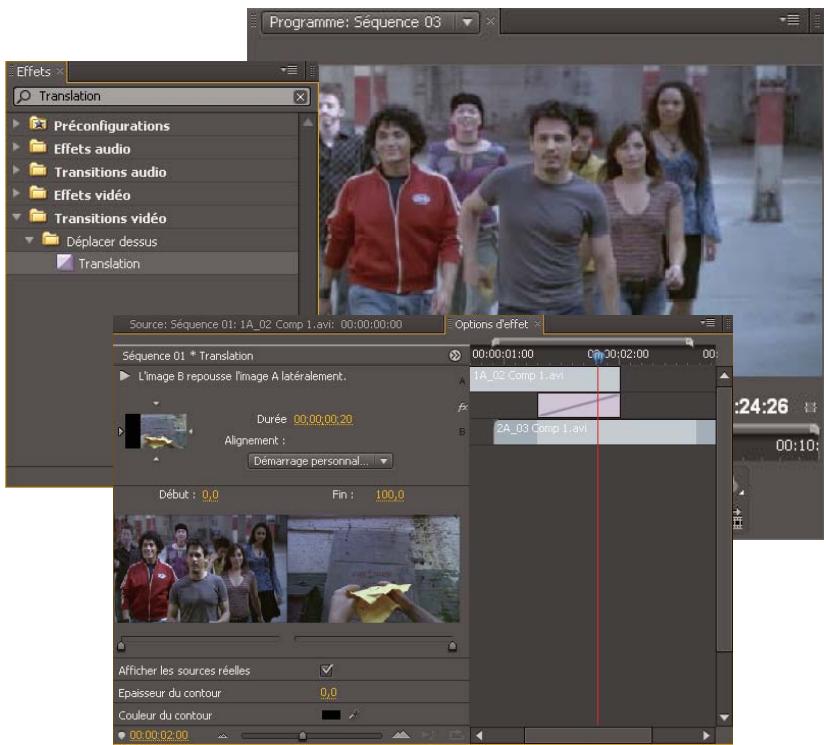Open the black Couleur du contour swatch

[331, 715]
